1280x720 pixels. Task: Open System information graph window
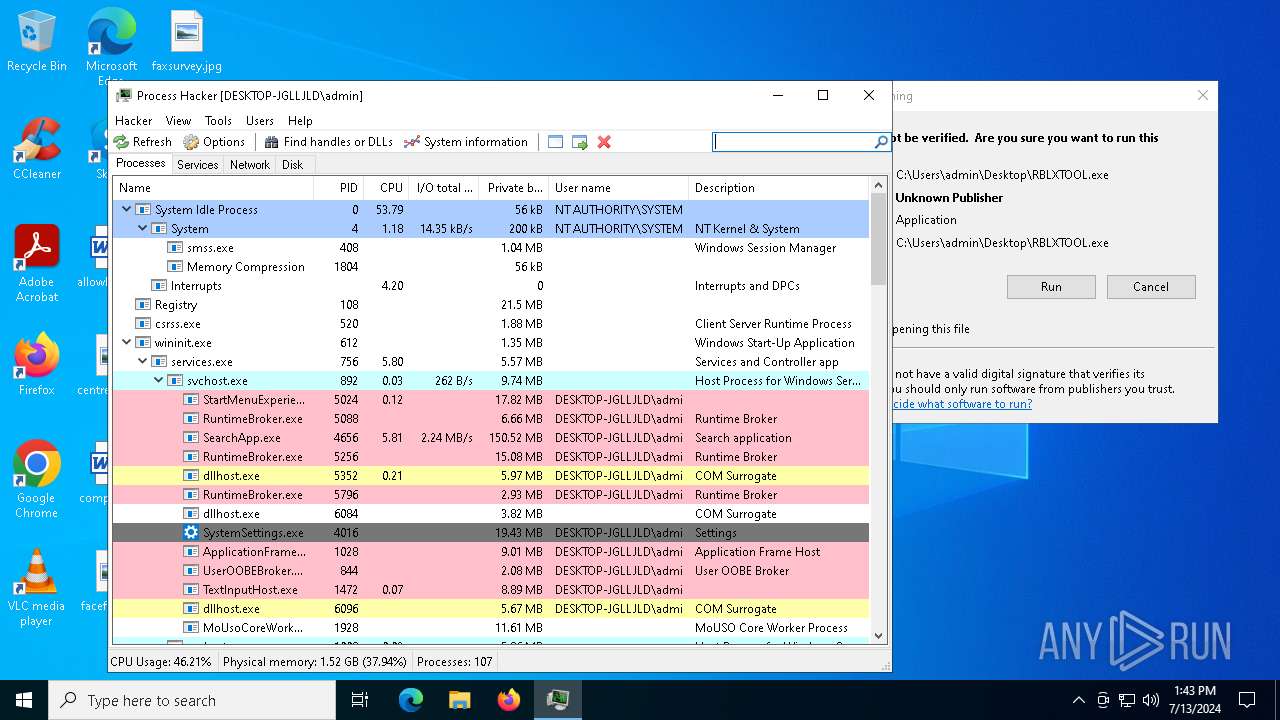pos(466,142)
